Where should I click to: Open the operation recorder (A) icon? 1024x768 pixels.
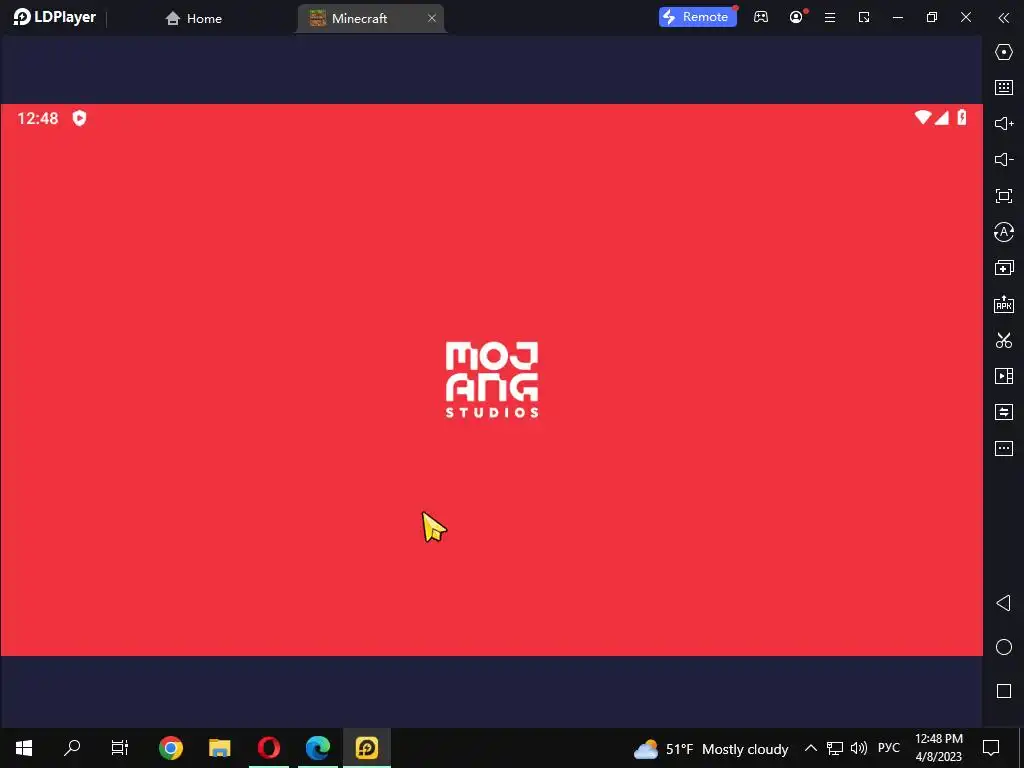[1004, 232]
